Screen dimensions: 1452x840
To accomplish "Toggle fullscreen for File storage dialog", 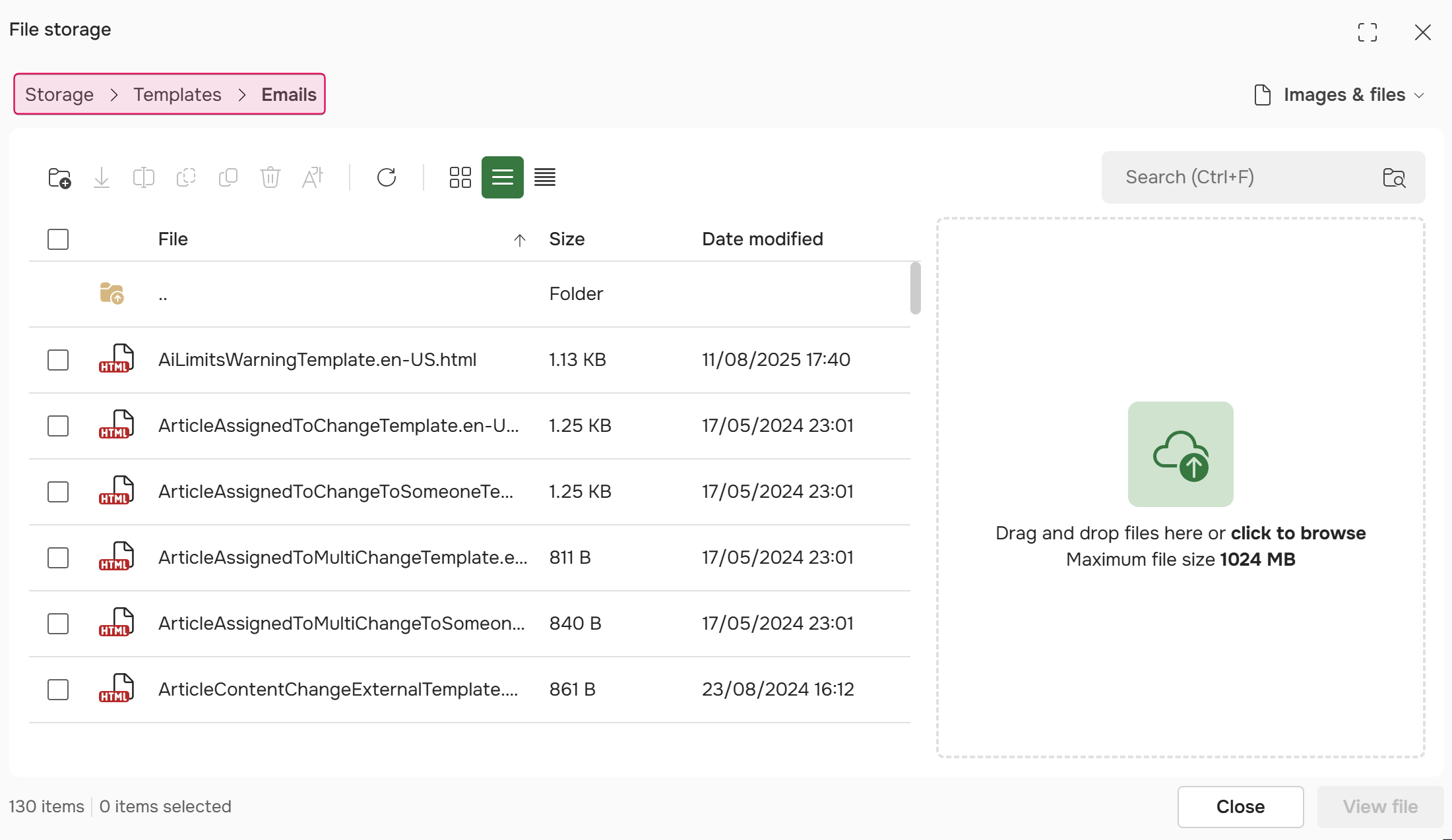I will pyautogui.click(x=1368, y=32).
